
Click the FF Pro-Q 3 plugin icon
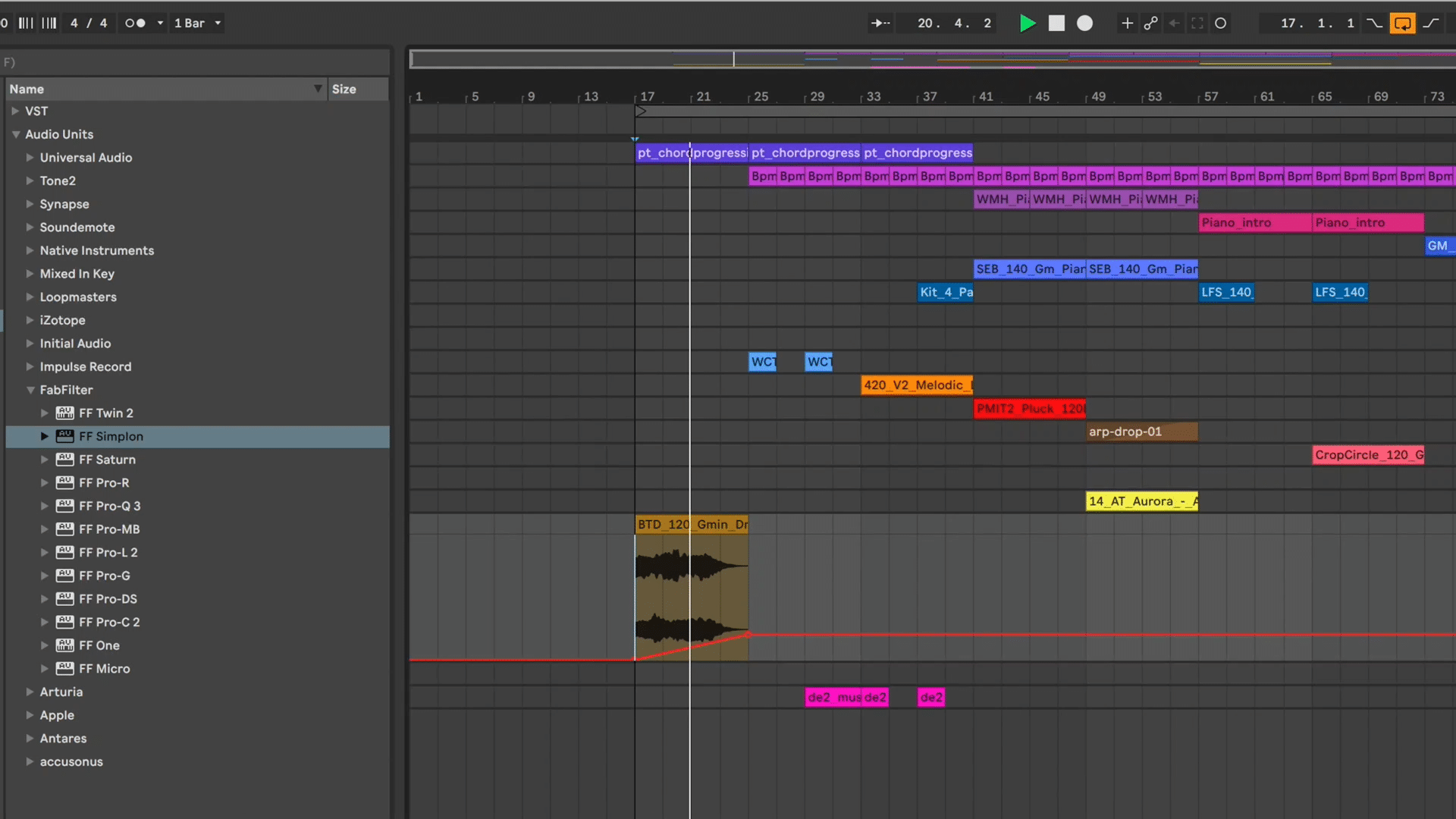click(65, 507)
